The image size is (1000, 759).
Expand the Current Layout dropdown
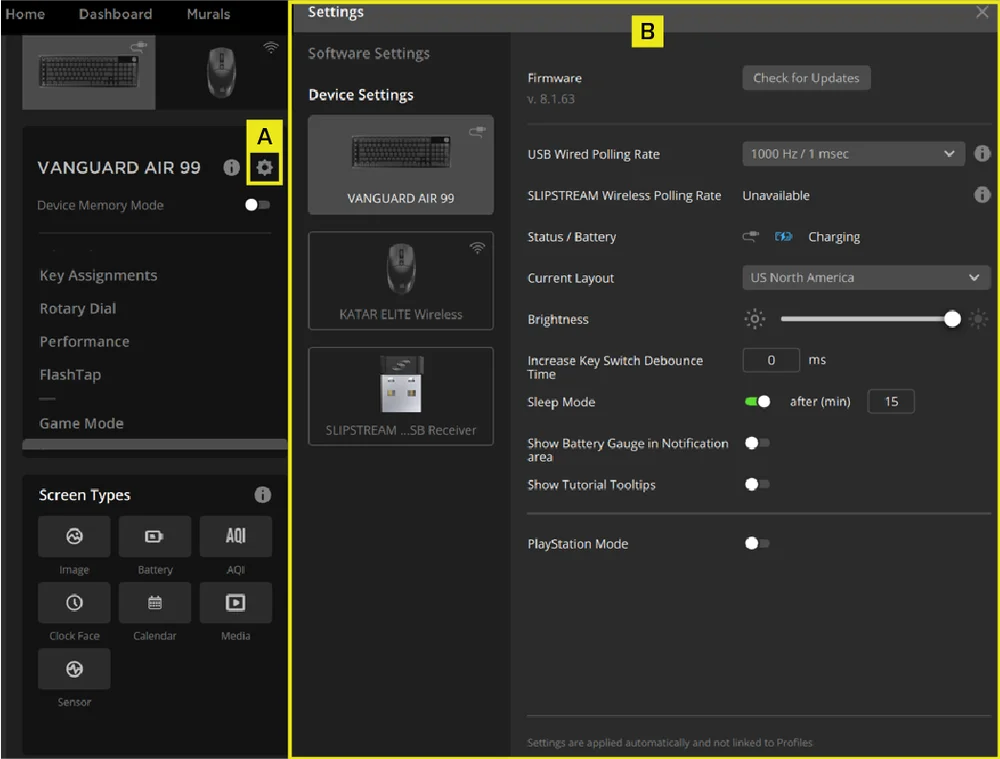(x=865, y=278)
